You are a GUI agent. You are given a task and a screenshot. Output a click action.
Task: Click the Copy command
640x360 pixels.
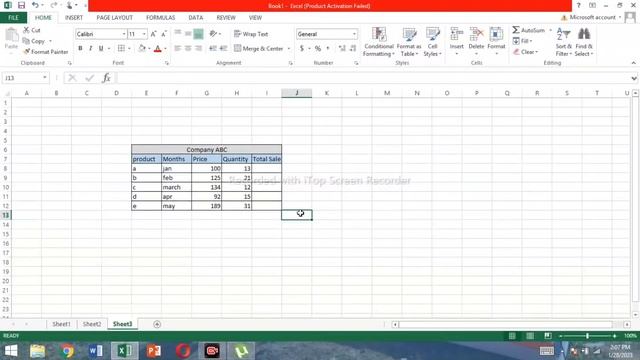coord(35,41)
